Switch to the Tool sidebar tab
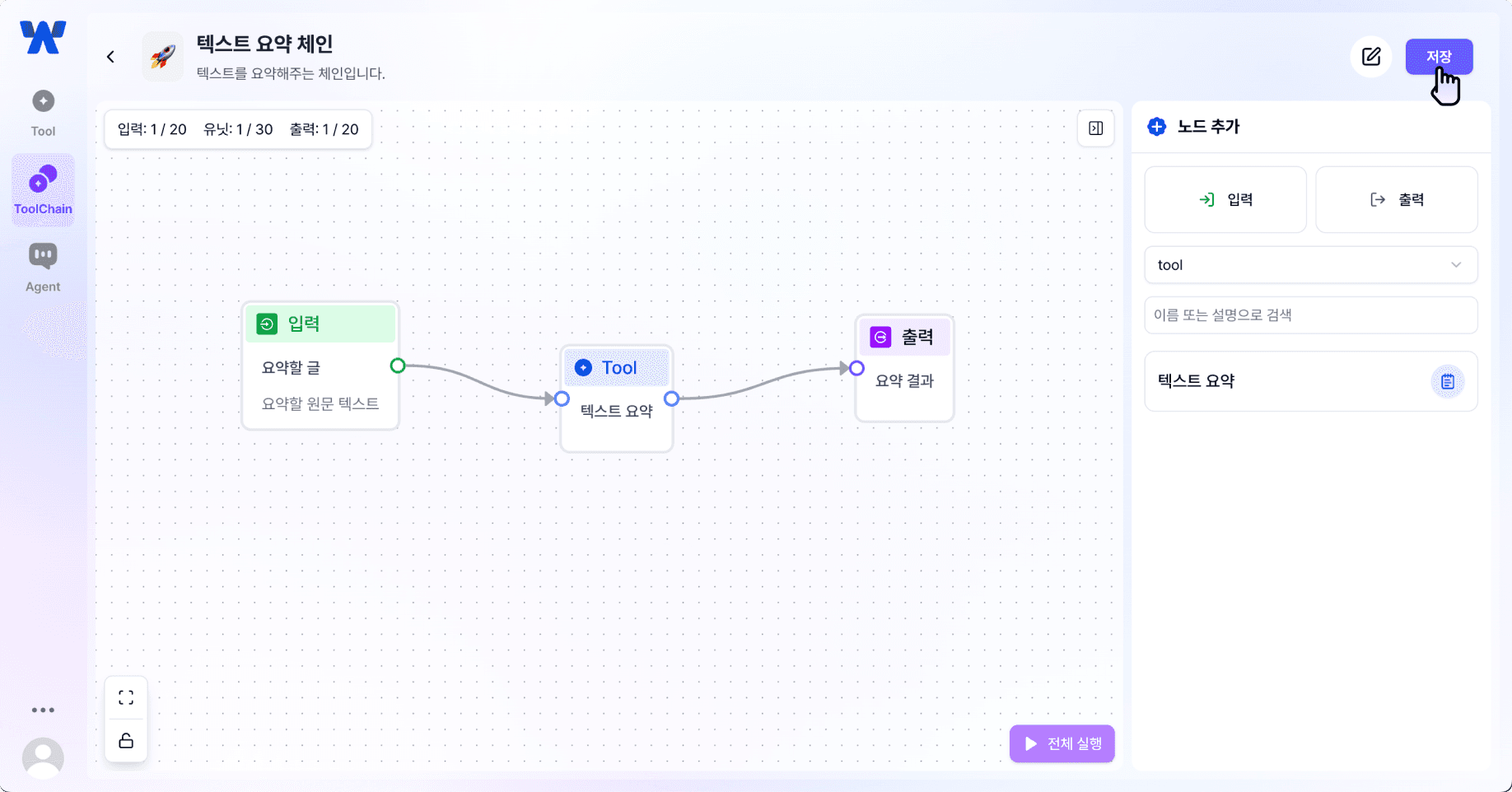The width and height of the screenshot is (1512, 792). [x=43, y=113]
